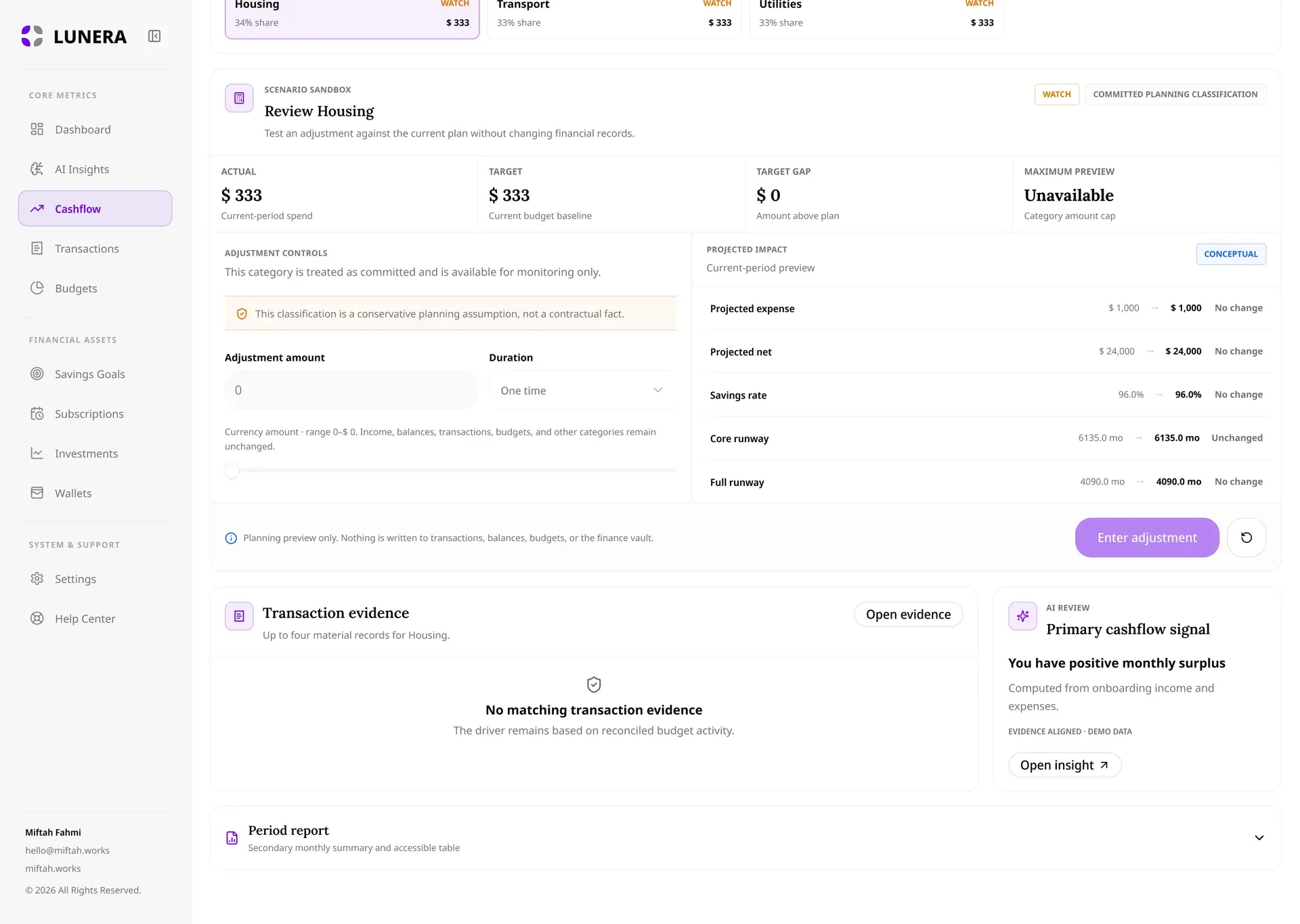The width and height of the screenshot is (1300, 924).
Task: Click the Committed Planning Classification badge
Action: coord(1175,94)
